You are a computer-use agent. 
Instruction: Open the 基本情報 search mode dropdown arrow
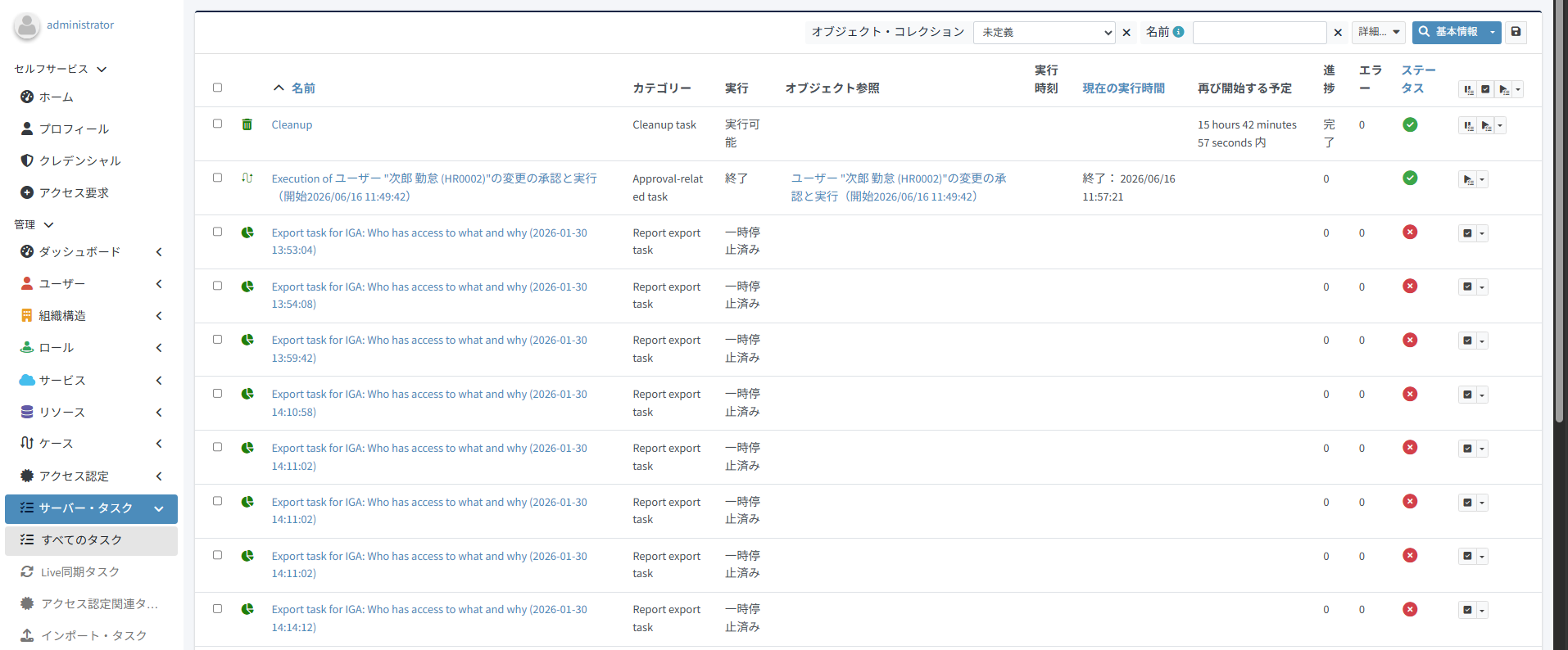click(1493, 32)
